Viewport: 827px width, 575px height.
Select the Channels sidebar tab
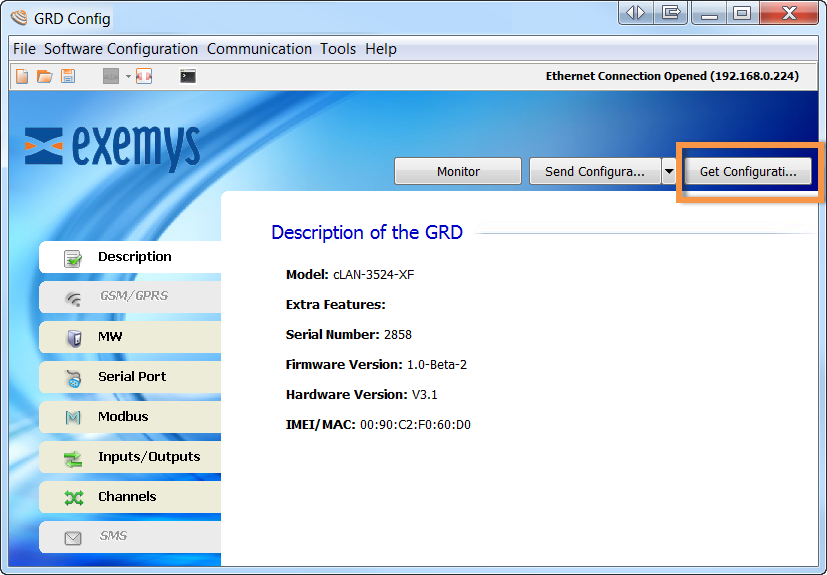(130, 497)
